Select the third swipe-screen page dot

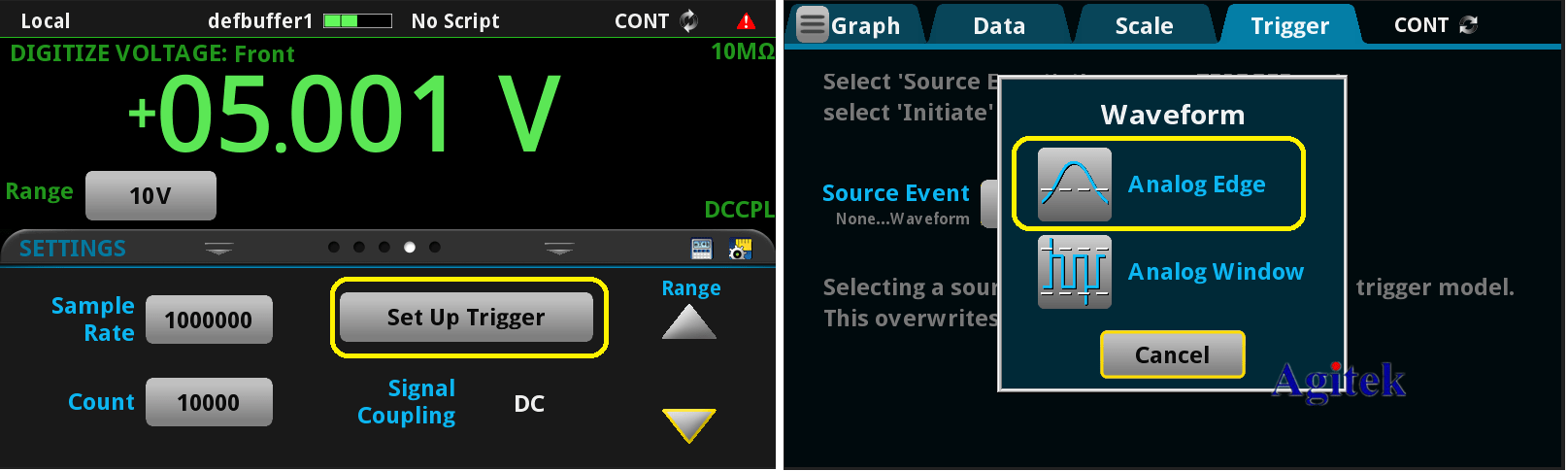pyautogui.click(x=384, y=248)
